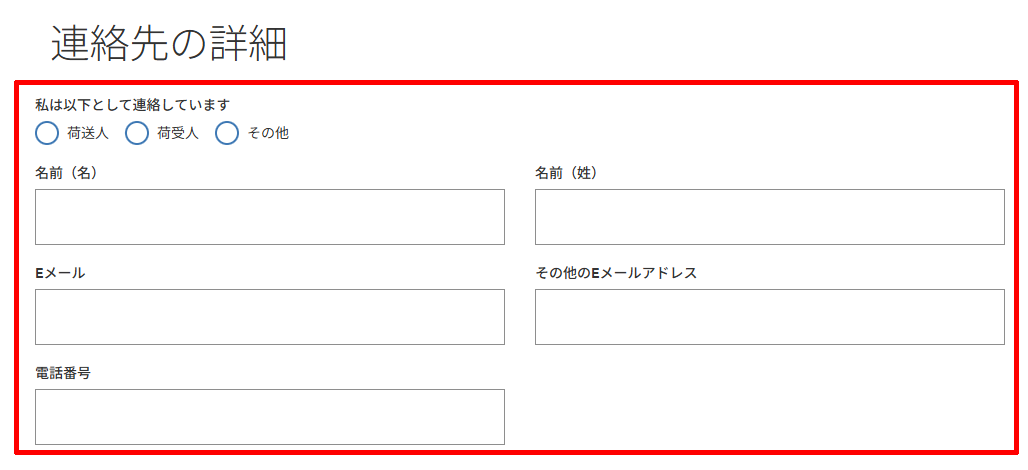
Task: Click the Eメール field label
Action: pyautogui.click(x=60, y=273)
